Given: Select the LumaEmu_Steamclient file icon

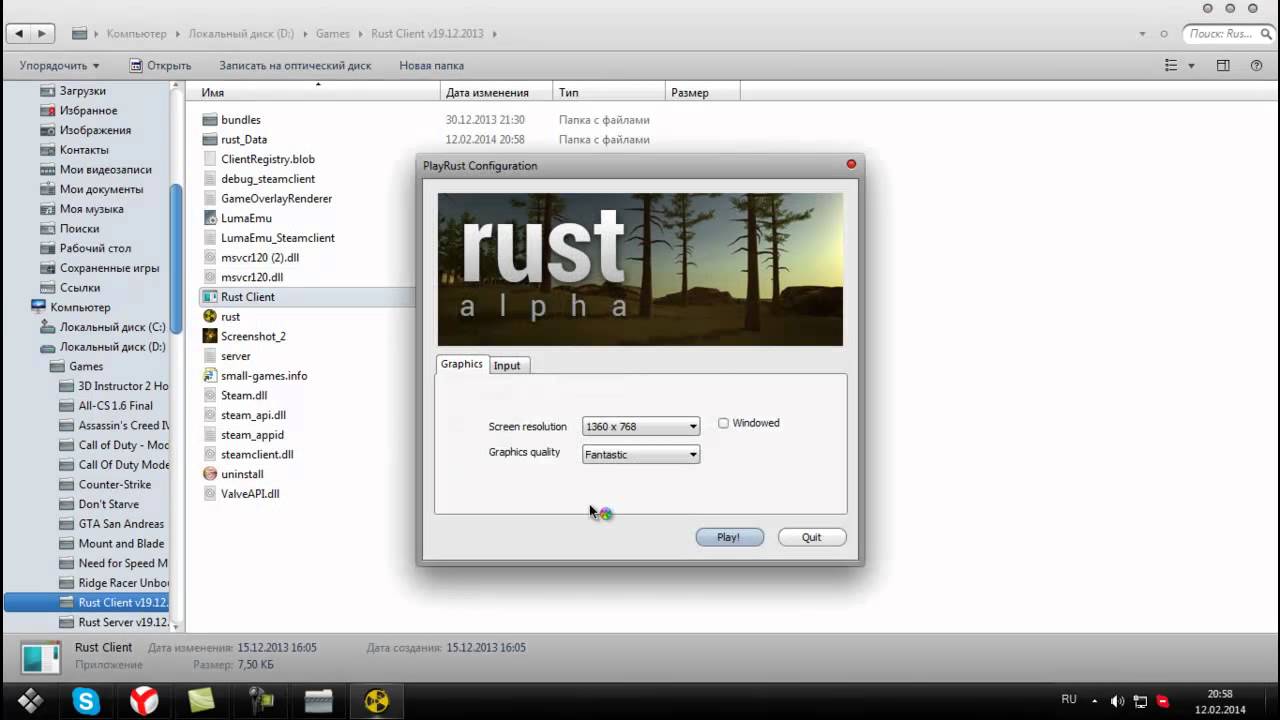Looking at the screenshot, I should pyautogui.click(x=210, y=238).
